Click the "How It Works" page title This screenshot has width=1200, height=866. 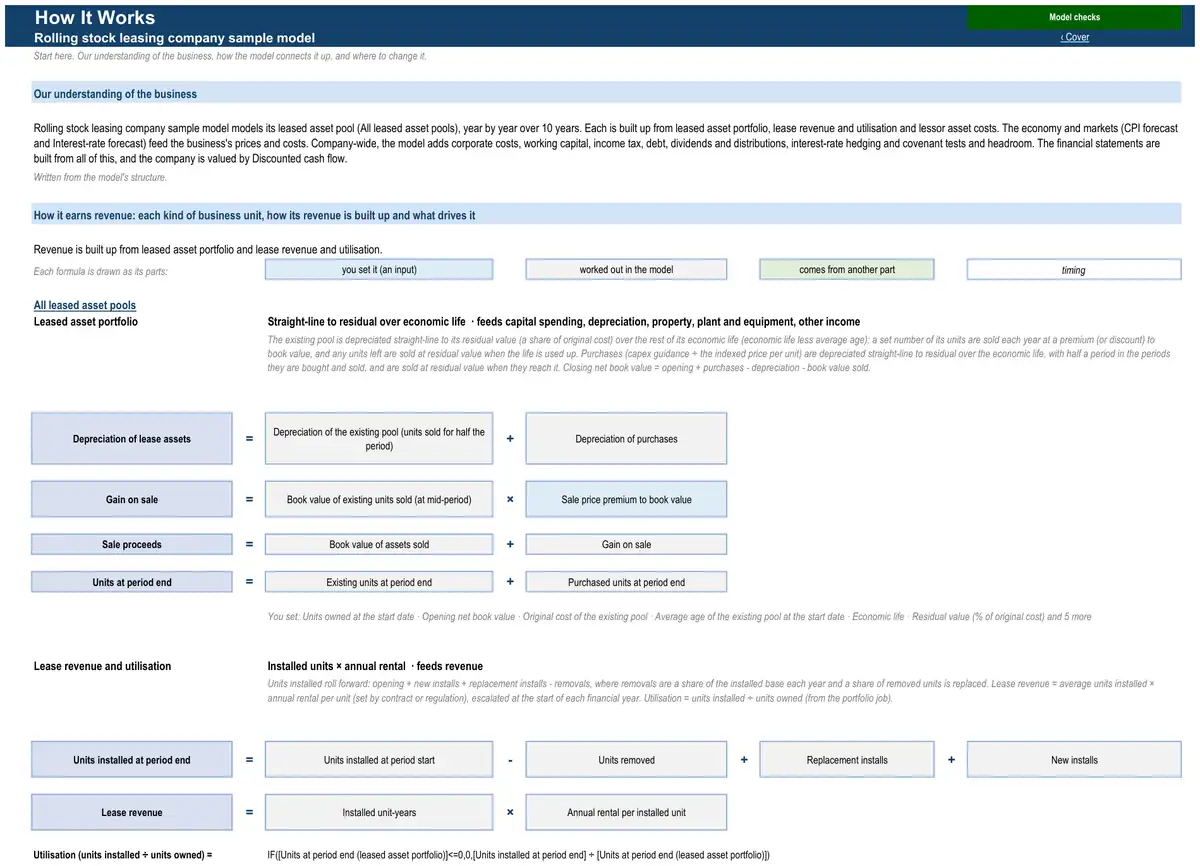pos(95,17)
